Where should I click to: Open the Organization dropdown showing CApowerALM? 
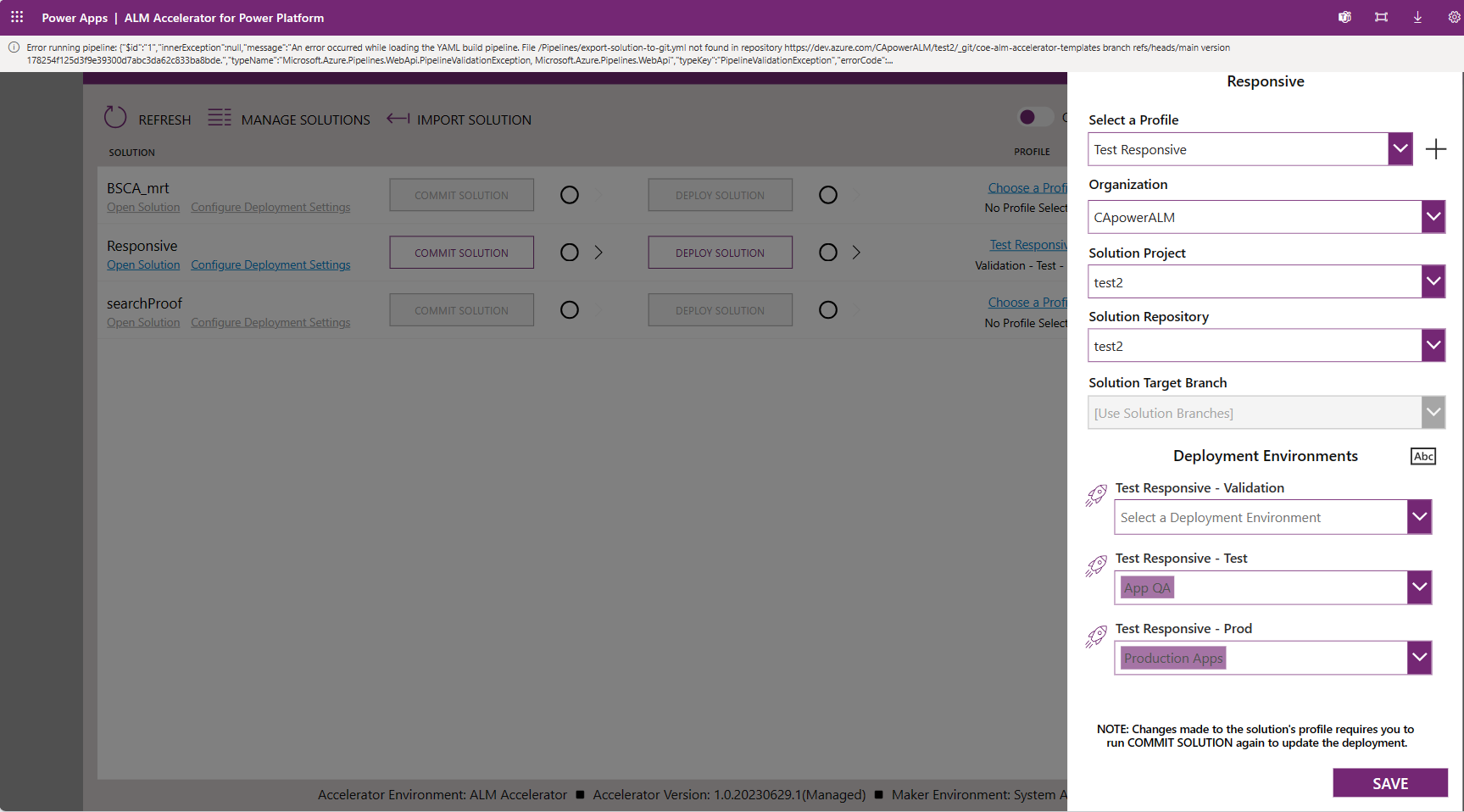coord(1433,217)
